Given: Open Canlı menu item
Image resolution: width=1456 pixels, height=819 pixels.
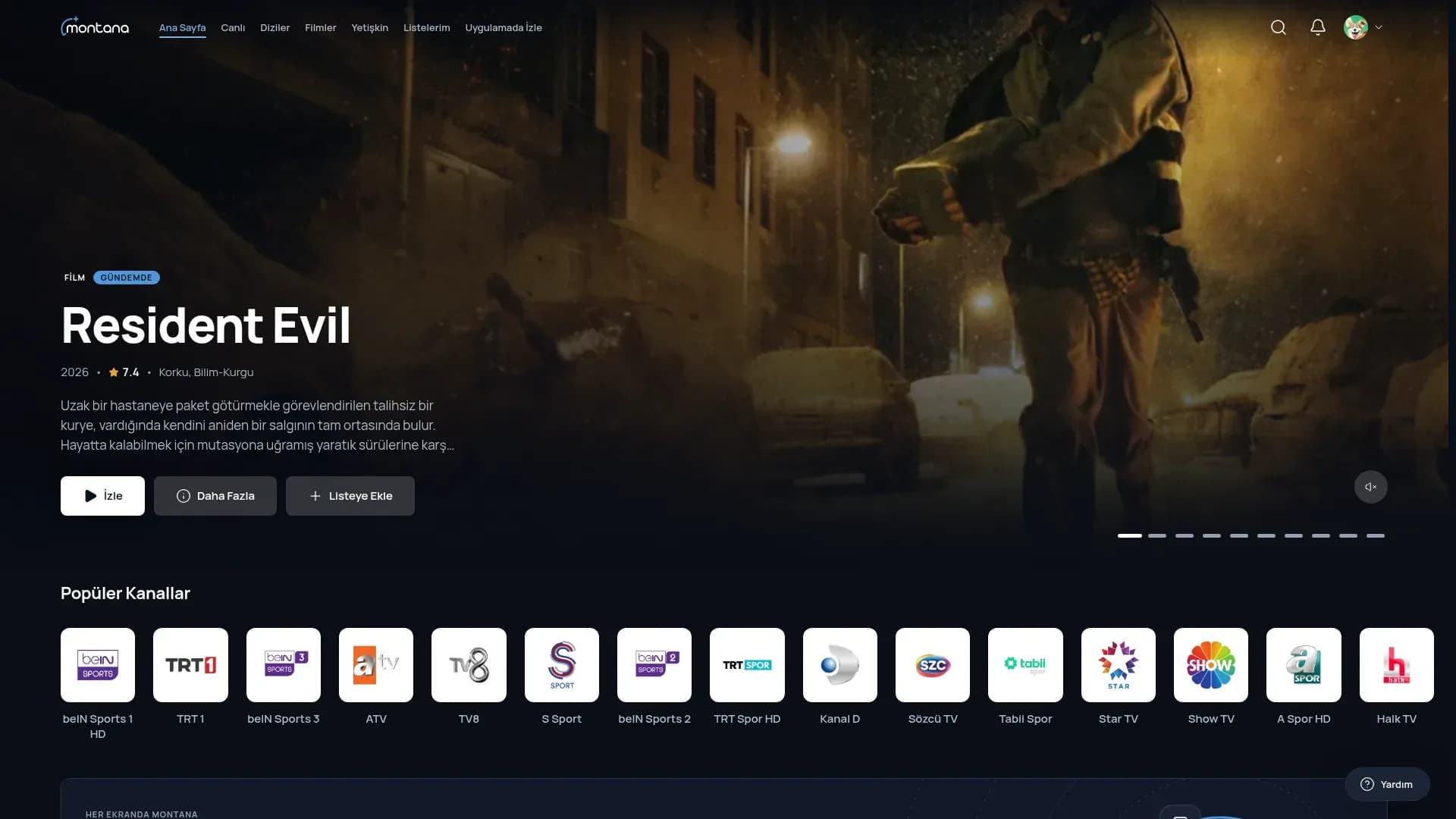Looking at the screenshot, I should 233,27.
